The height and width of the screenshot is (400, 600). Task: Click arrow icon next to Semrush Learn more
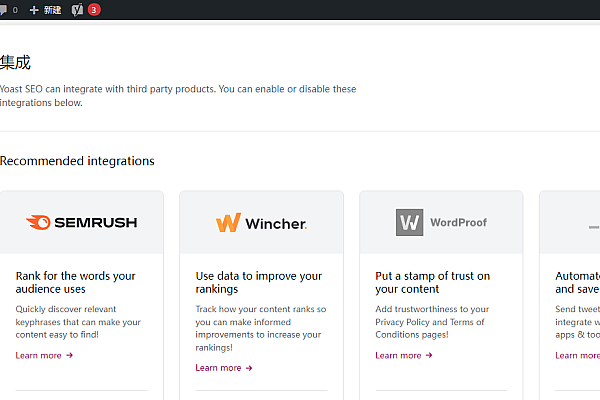pyautogui.click(x=69, y=356)
